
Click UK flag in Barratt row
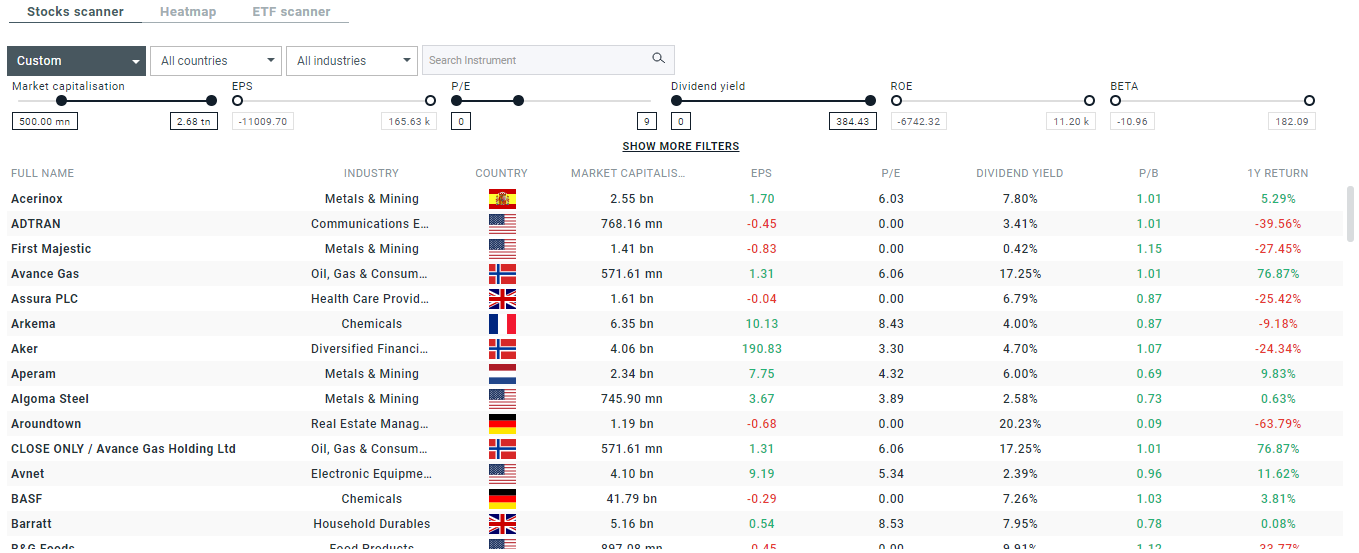tap(502, 524)
